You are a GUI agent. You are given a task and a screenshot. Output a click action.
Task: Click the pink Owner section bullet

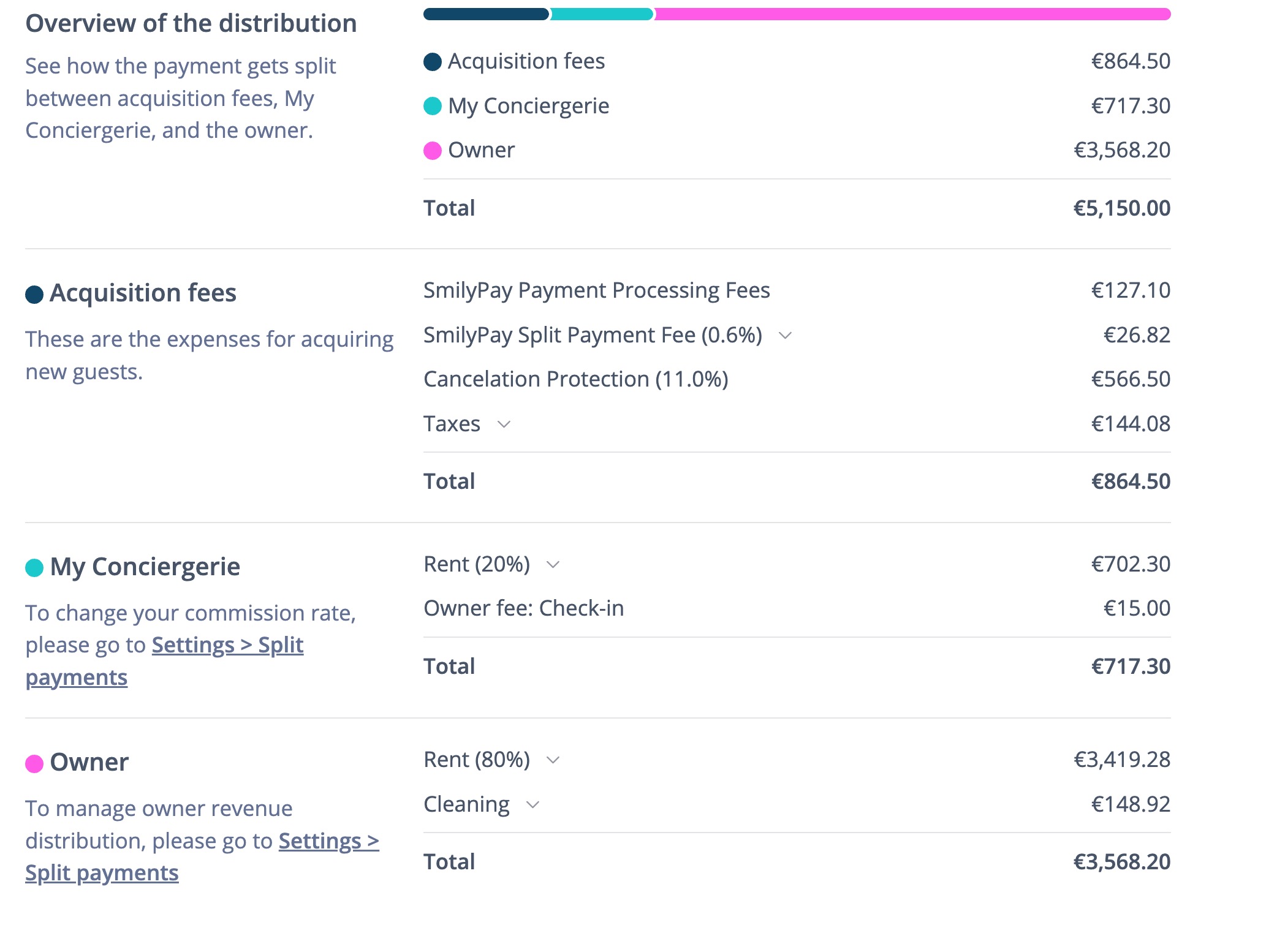point(34,764)
